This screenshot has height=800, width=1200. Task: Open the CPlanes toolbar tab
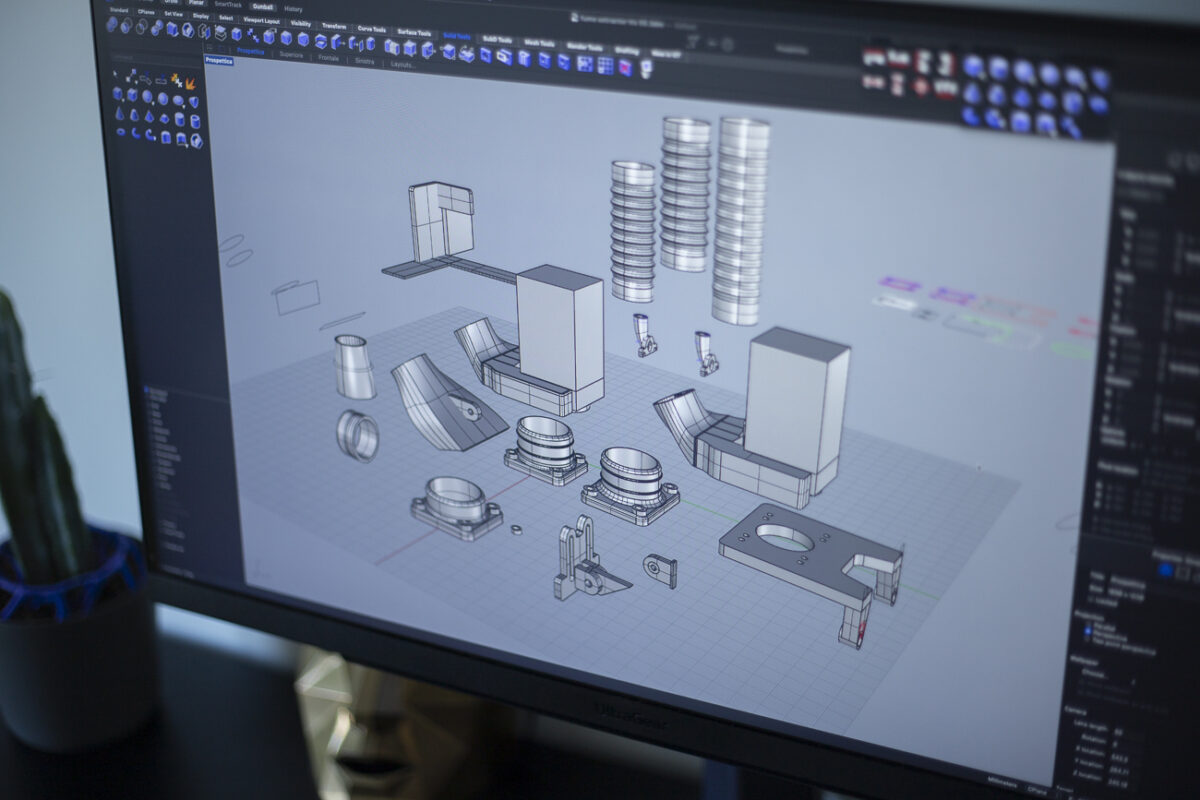[x=146, y=12]
